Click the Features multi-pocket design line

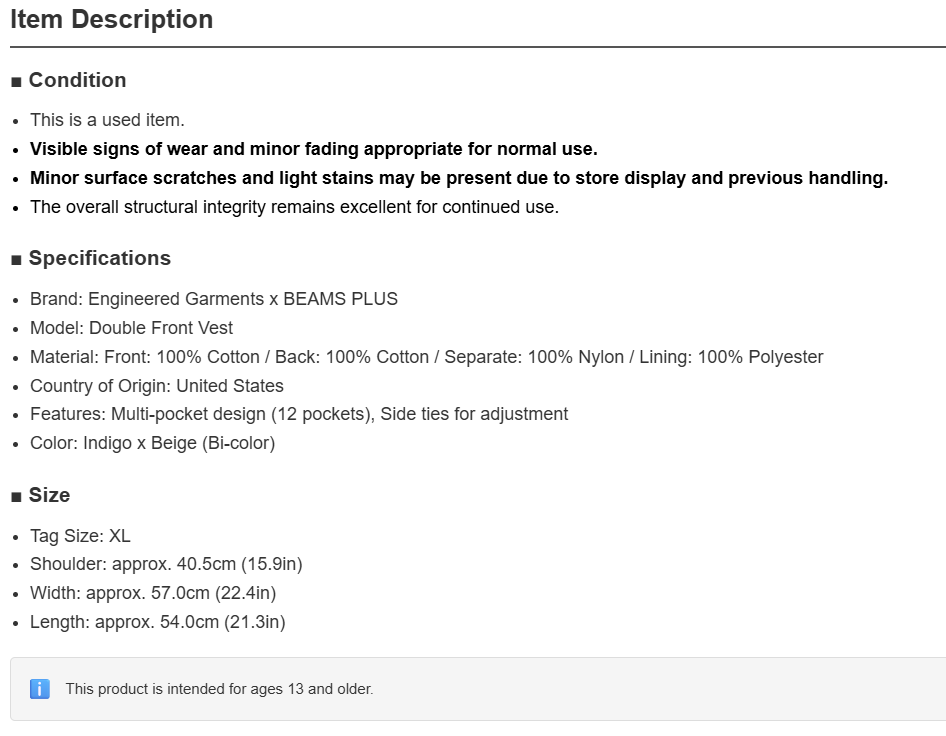299,414
